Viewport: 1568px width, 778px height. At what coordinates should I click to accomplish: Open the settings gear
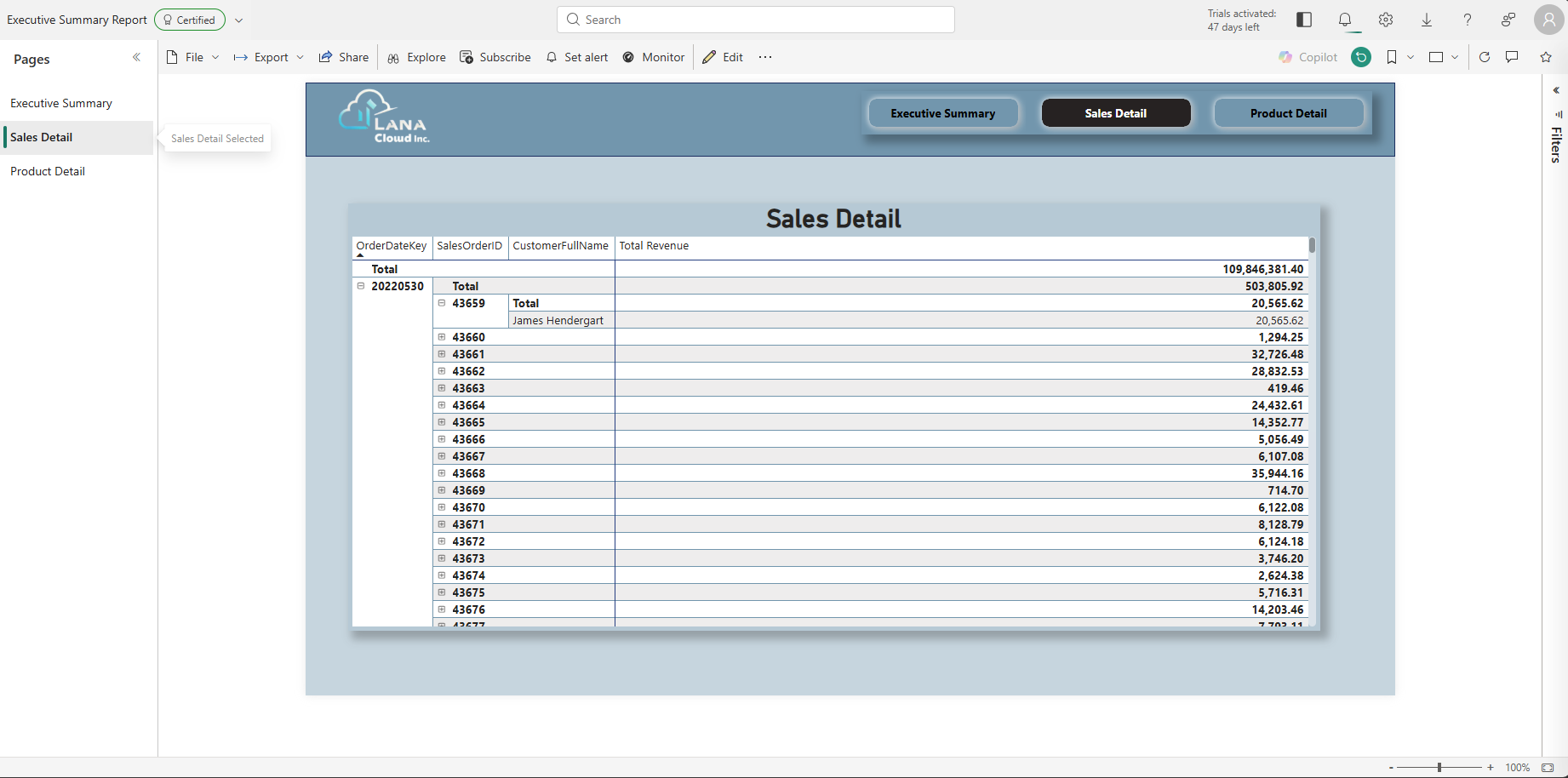coord(1386,20)
